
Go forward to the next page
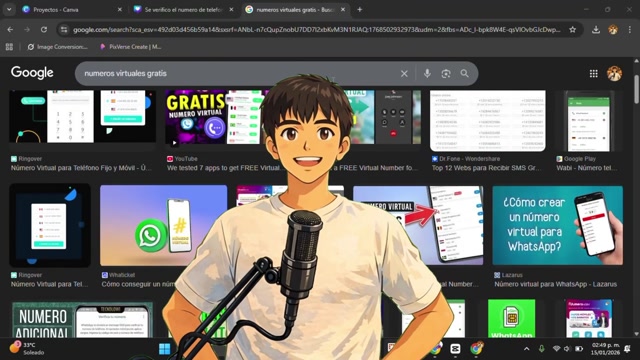pos(27,29)
